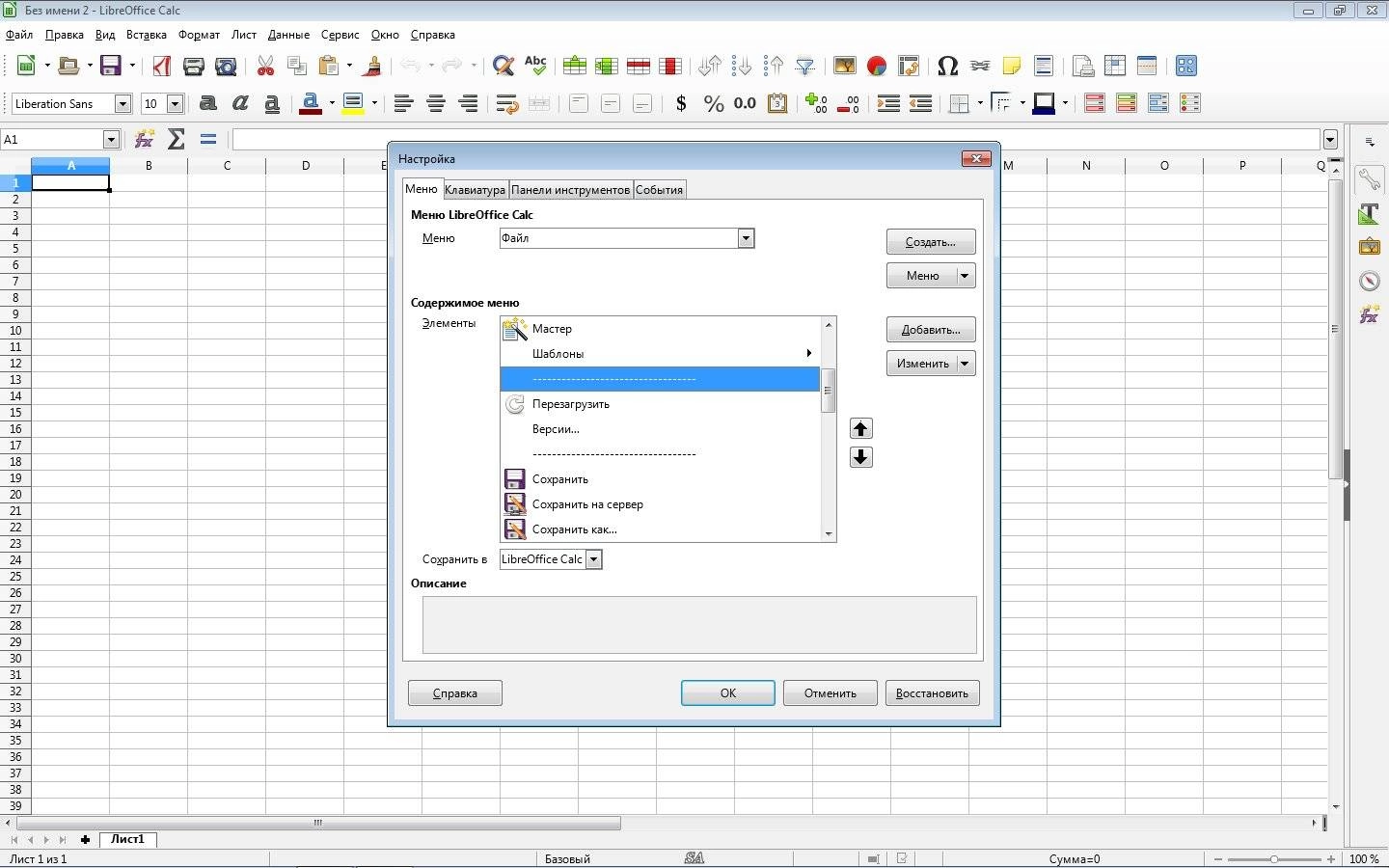This screenshot has height=868, width=1389.
Task: Click the Sum sigma icon
Action: click(176, 140)
